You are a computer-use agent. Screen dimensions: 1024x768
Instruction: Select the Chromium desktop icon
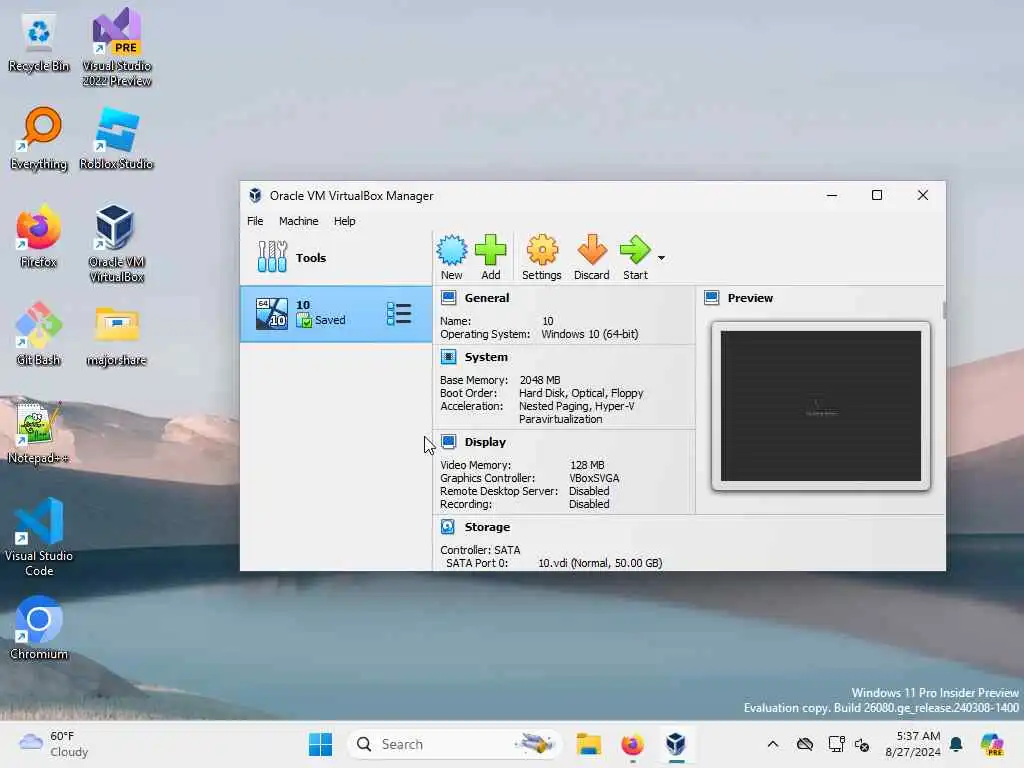39,628
